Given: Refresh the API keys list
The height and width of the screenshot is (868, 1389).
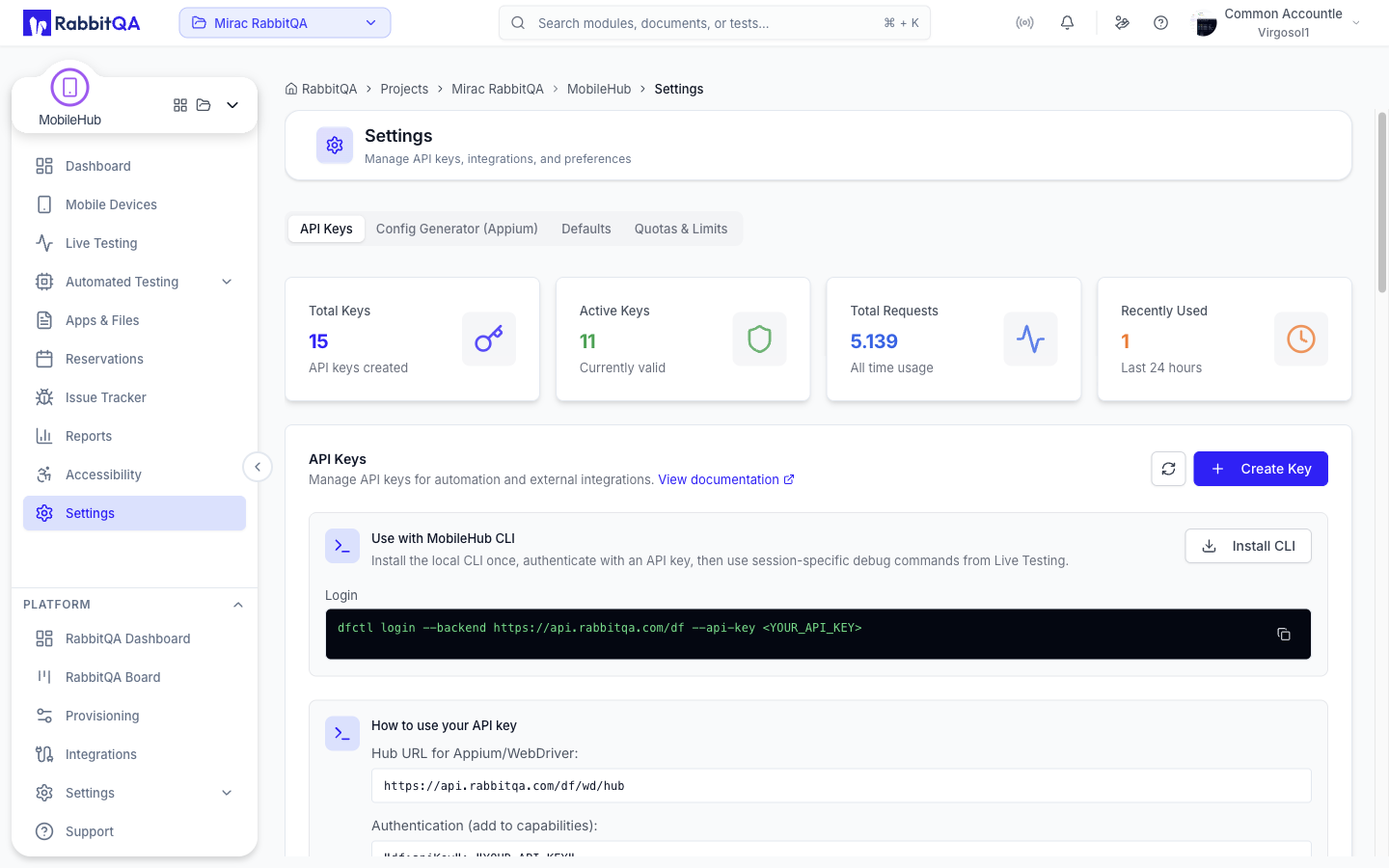Looking at the screenshot, I should tap(1168, 469).
